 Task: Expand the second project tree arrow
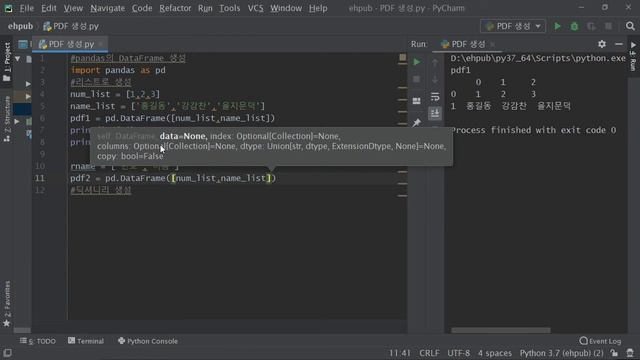[x=28, y=84]
